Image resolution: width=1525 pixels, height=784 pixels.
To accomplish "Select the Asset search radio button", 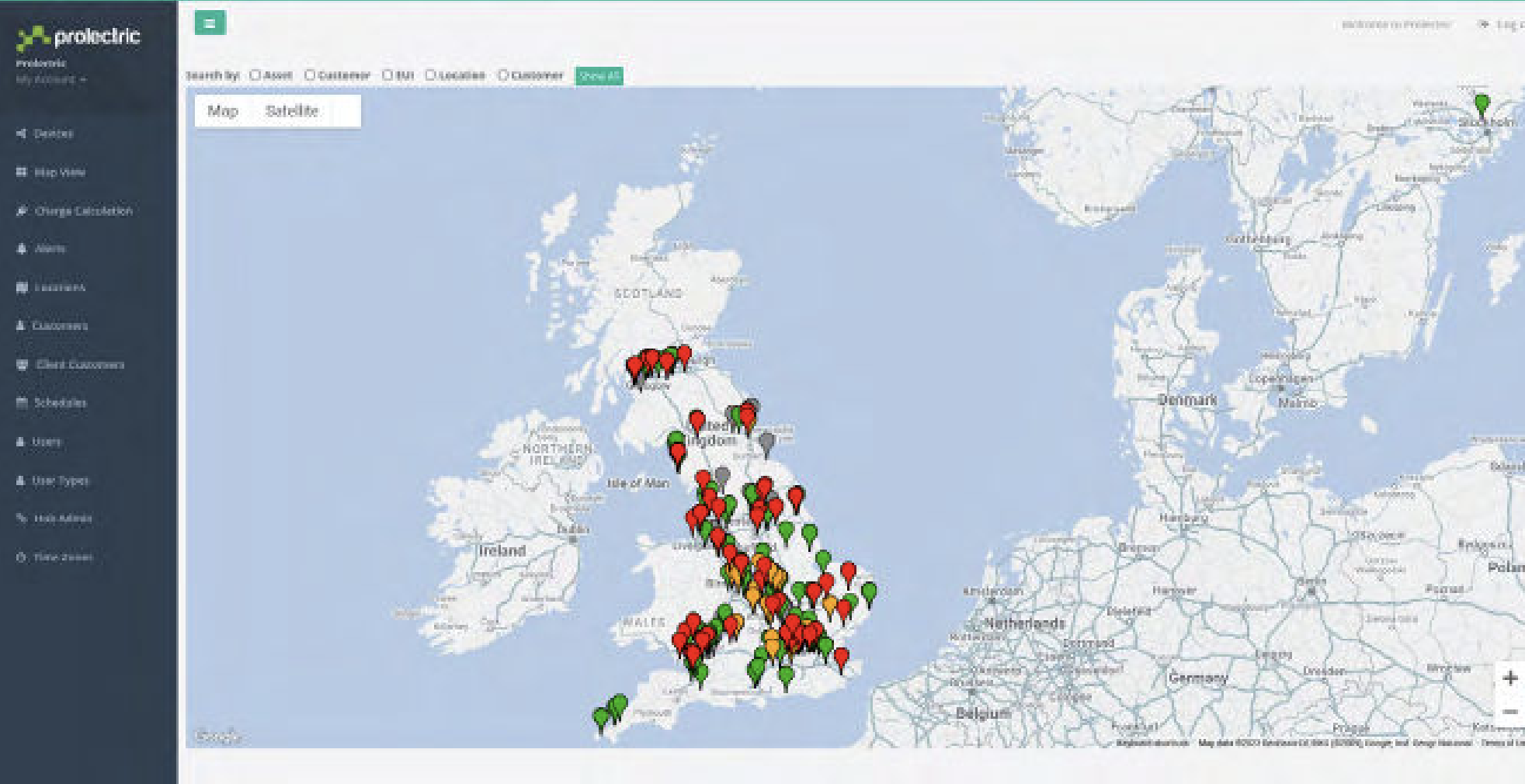I will [255, 75].
